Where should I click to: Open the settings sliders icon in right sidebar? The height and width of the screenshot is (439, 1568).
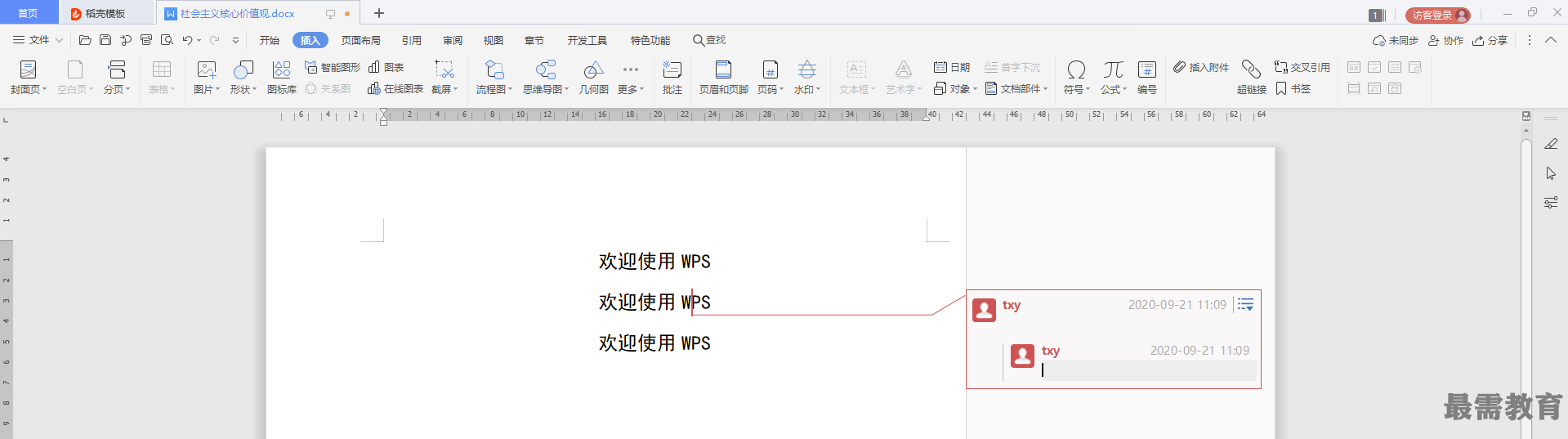pyautogui.click(x=1551, y=202)
